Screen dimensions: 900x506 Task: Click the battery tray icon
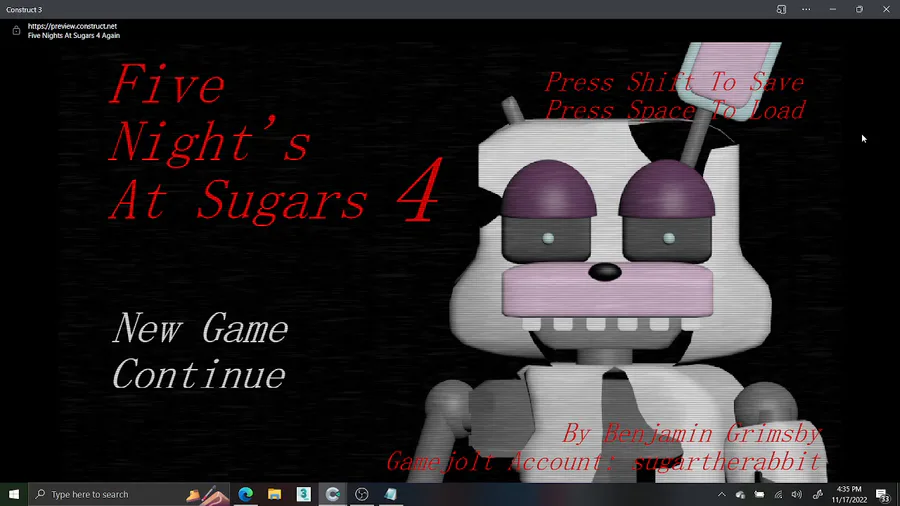(759, 495)
